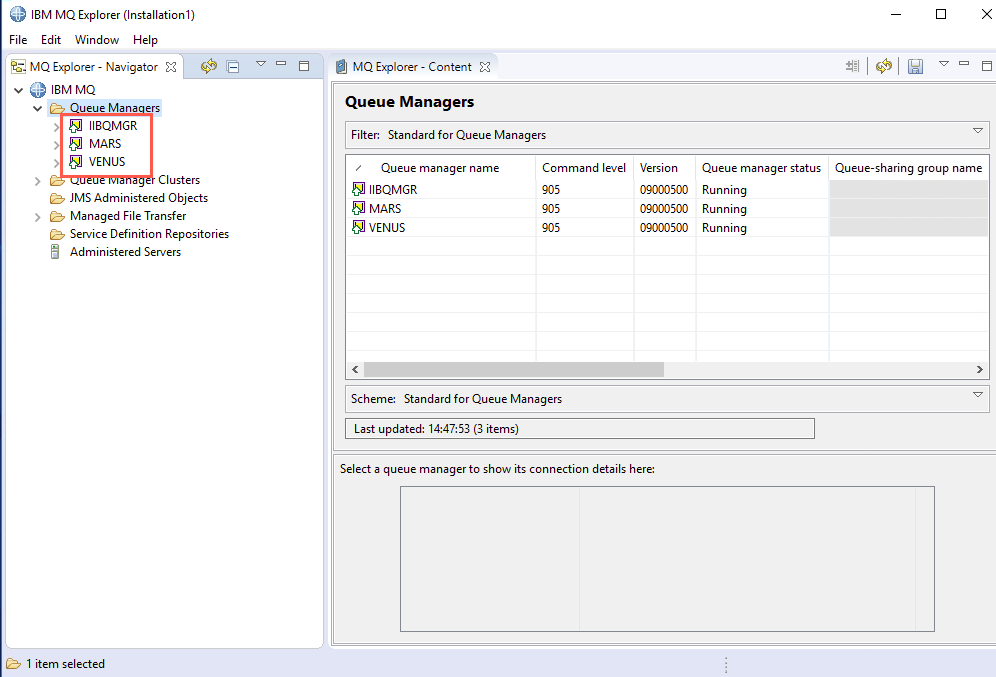Open the File menu
Viewport: 996px width, 677px height.
coord(18,39)
